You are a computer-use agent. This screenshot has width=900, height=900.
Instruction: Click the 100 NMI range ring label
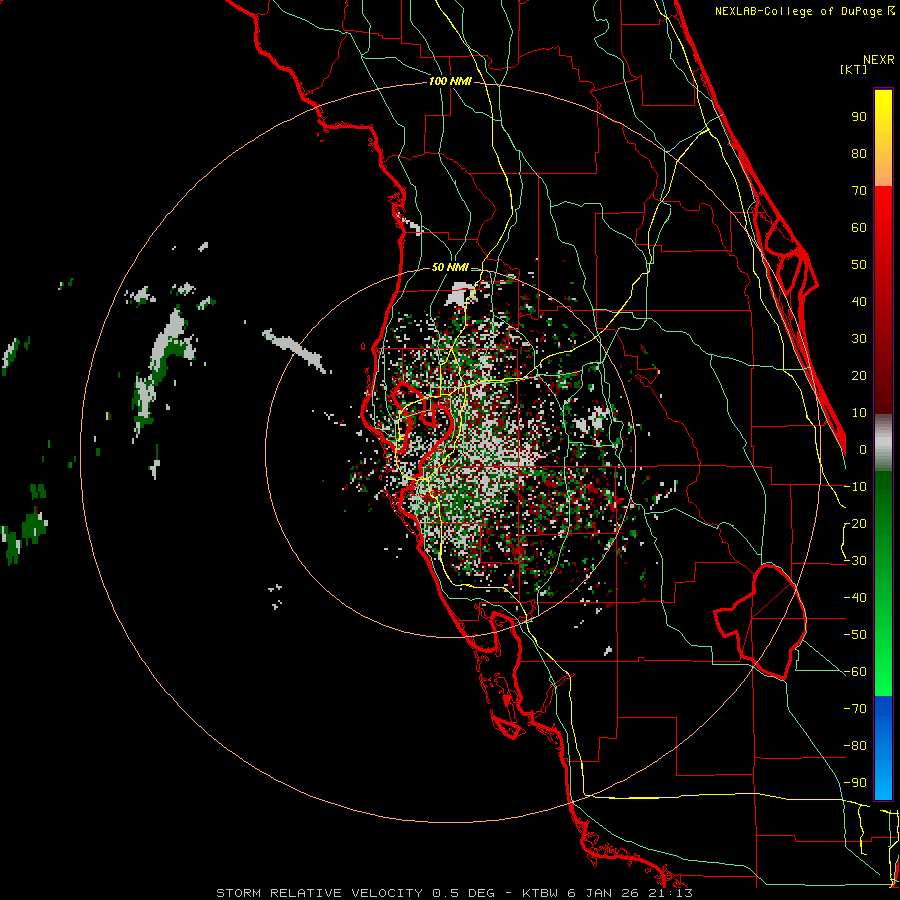coord(450,82)
